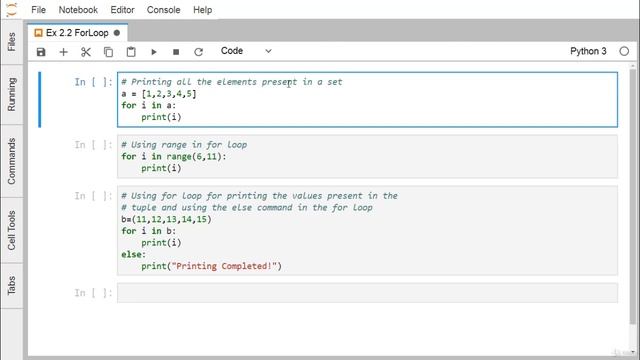Click the In [ ]: prompt of first cell

tap(93, 82)
